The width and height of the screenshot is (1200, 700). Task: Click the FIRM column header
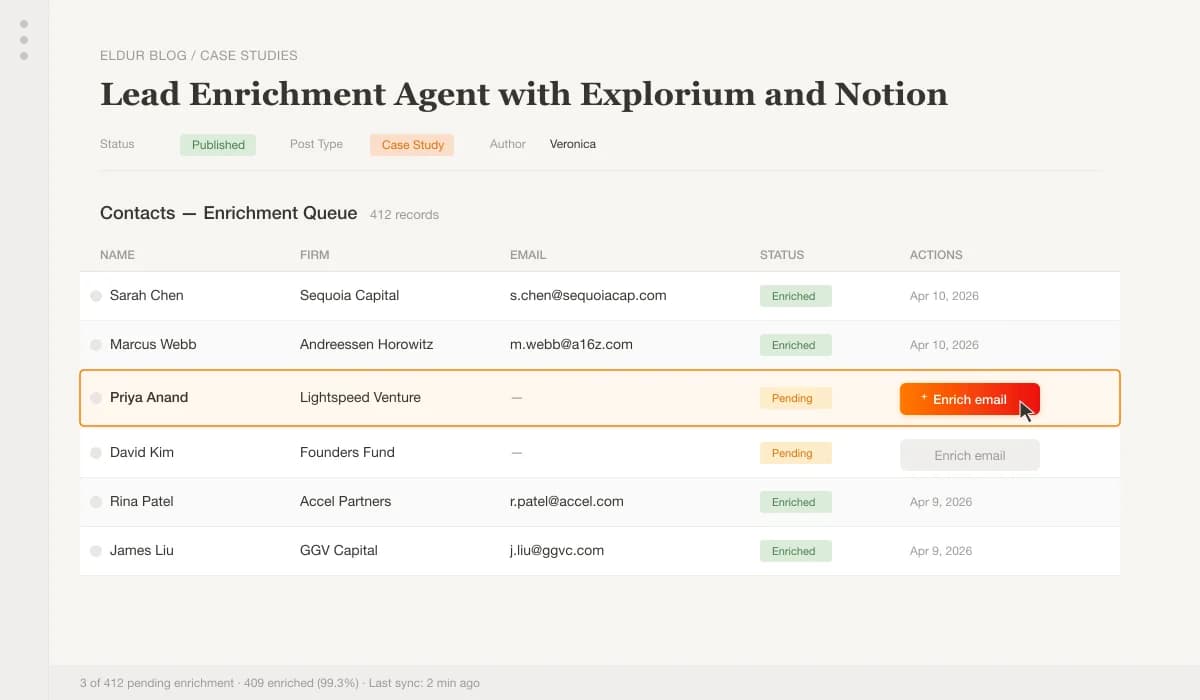(x=314, y=255)
